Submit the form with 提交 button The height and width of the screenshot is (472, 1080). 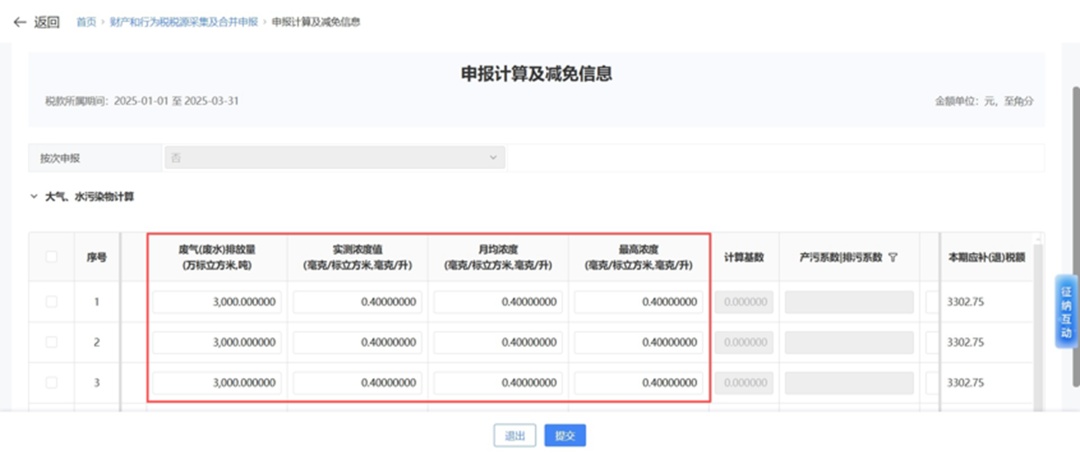coord(565,436)
